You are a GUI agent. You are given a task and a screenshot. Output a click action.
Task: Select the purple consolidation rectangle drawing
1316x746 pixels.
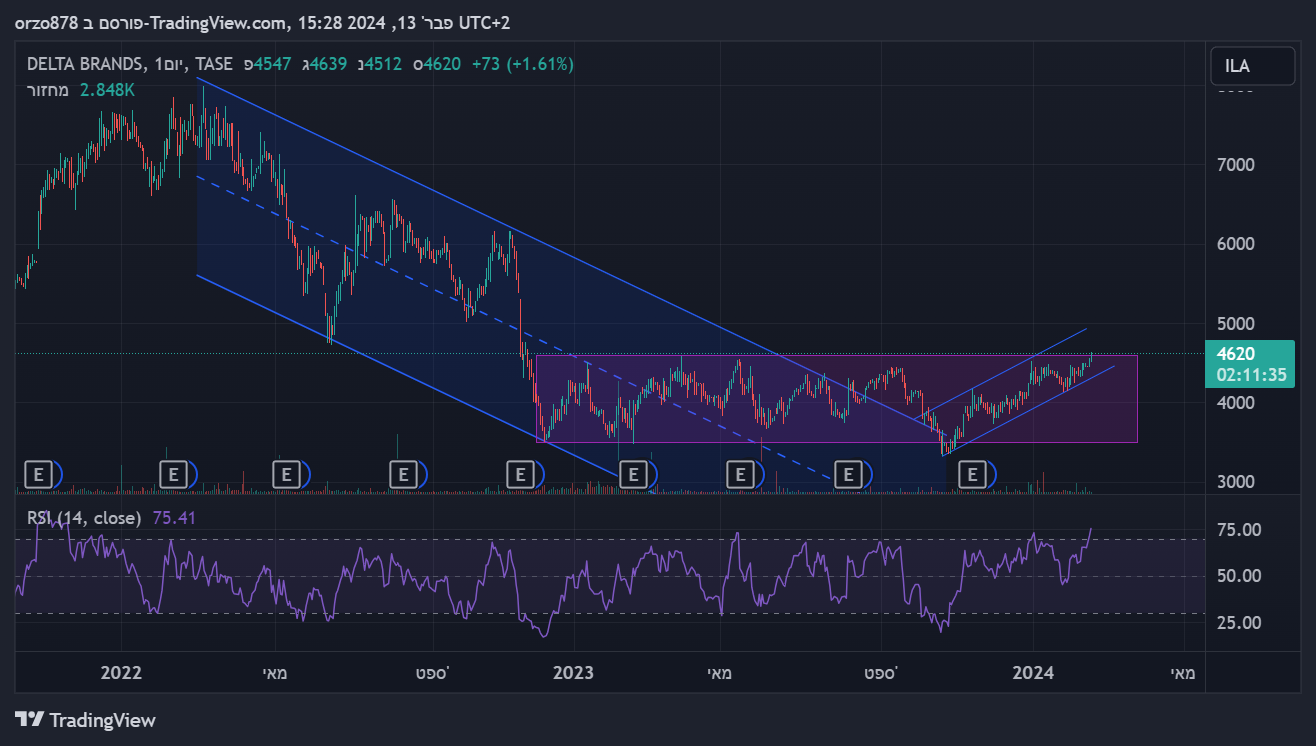coord(837,399)
